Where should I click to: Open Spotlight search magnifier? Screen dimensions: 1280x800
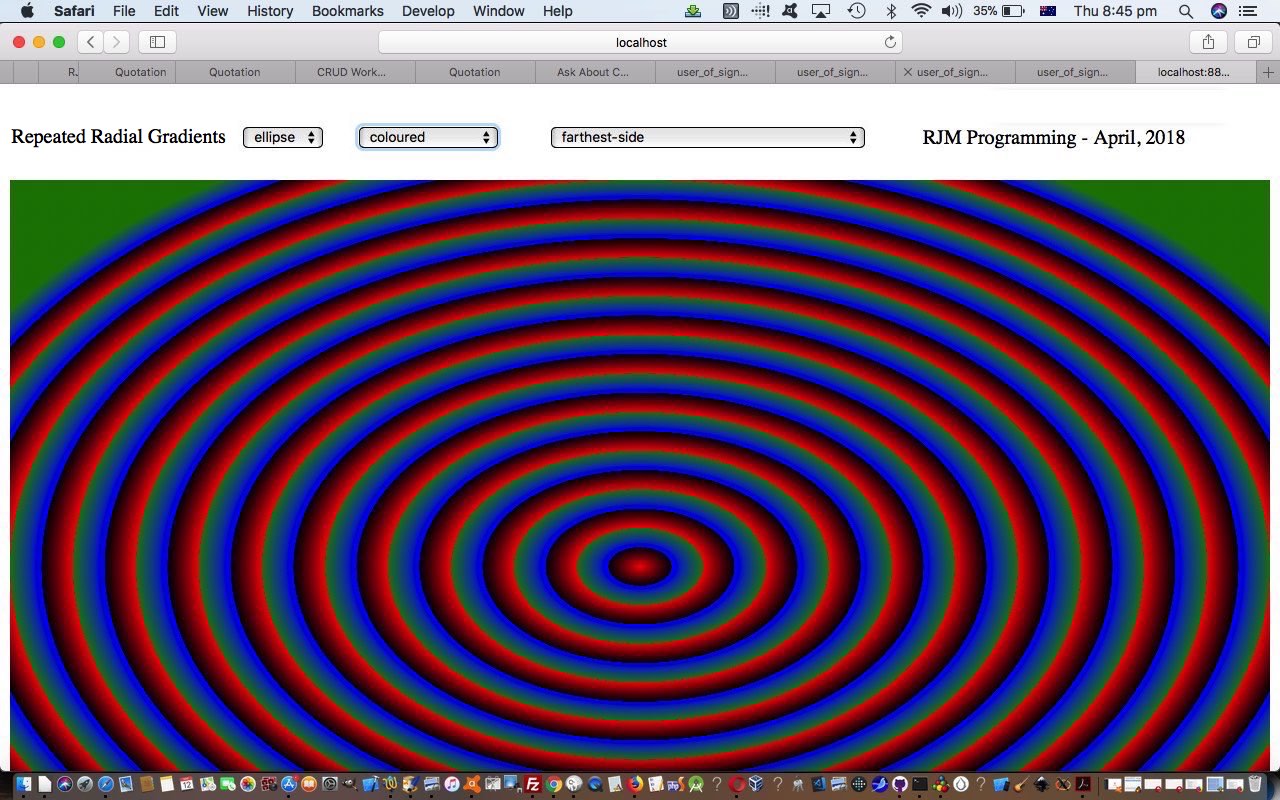click(1186, 11)
